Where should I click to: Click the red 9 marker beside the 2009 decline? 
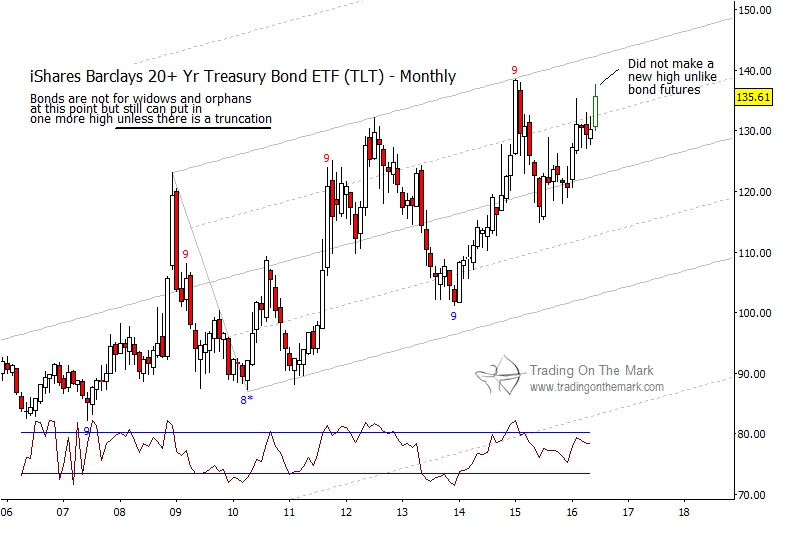186,254
